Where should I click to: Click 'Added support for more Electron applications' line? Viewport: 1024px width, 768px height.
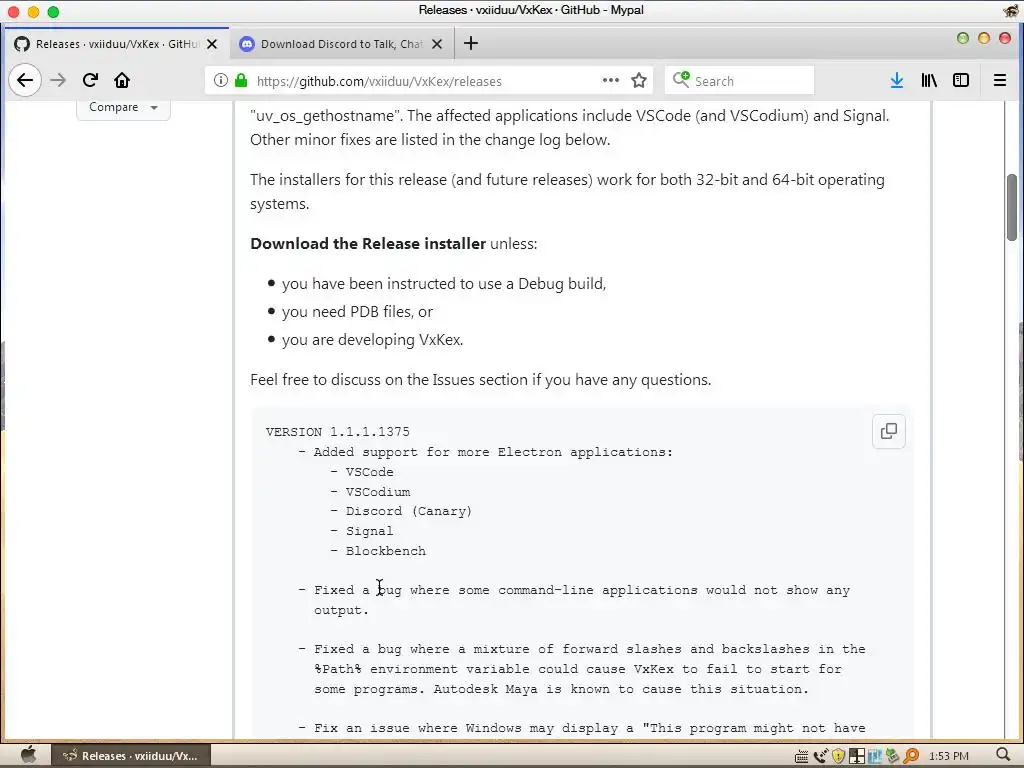click(485, 452)
